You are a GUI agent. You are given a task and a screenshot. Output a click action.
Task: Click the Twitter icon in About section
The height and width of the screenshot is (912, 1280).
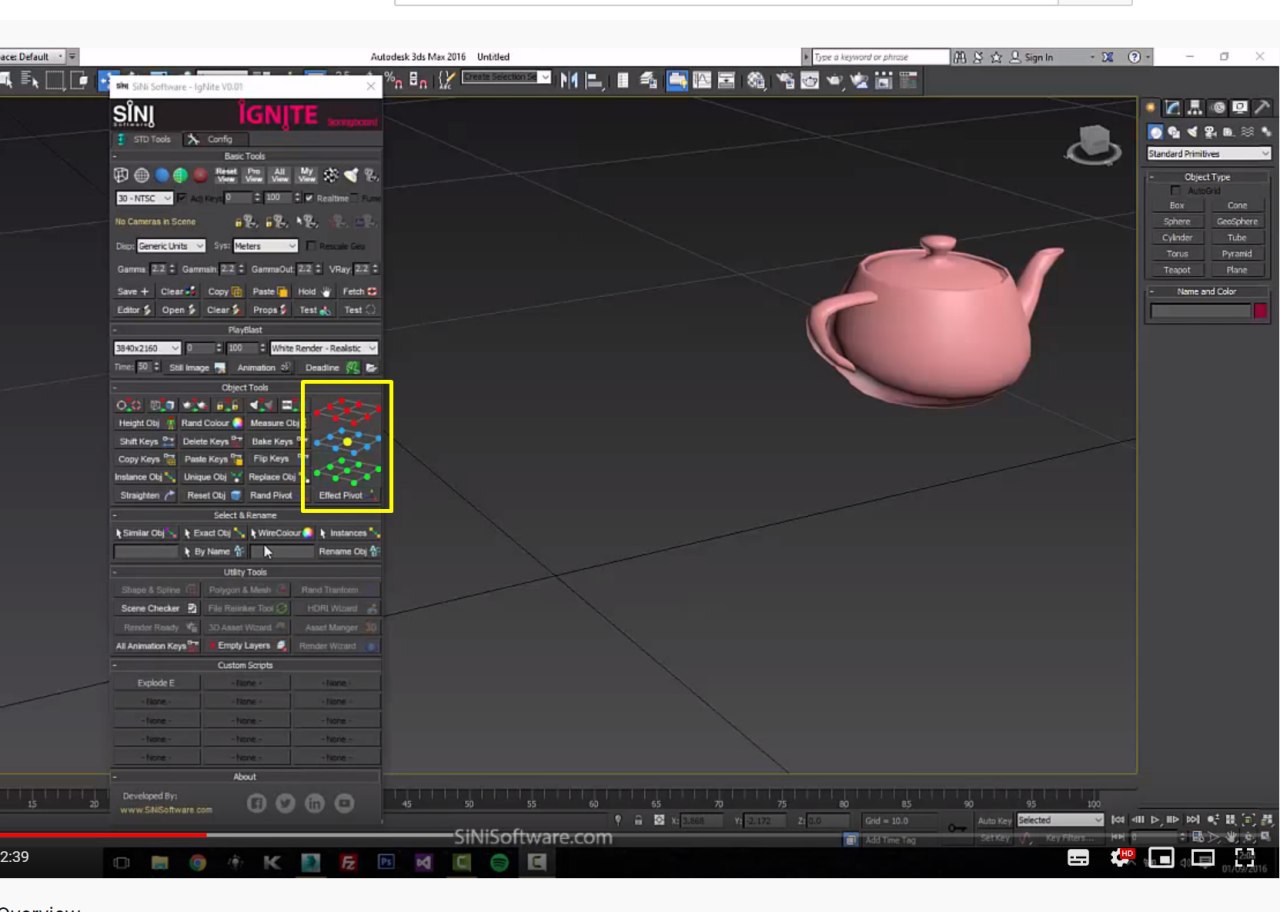tap(285, 803)
